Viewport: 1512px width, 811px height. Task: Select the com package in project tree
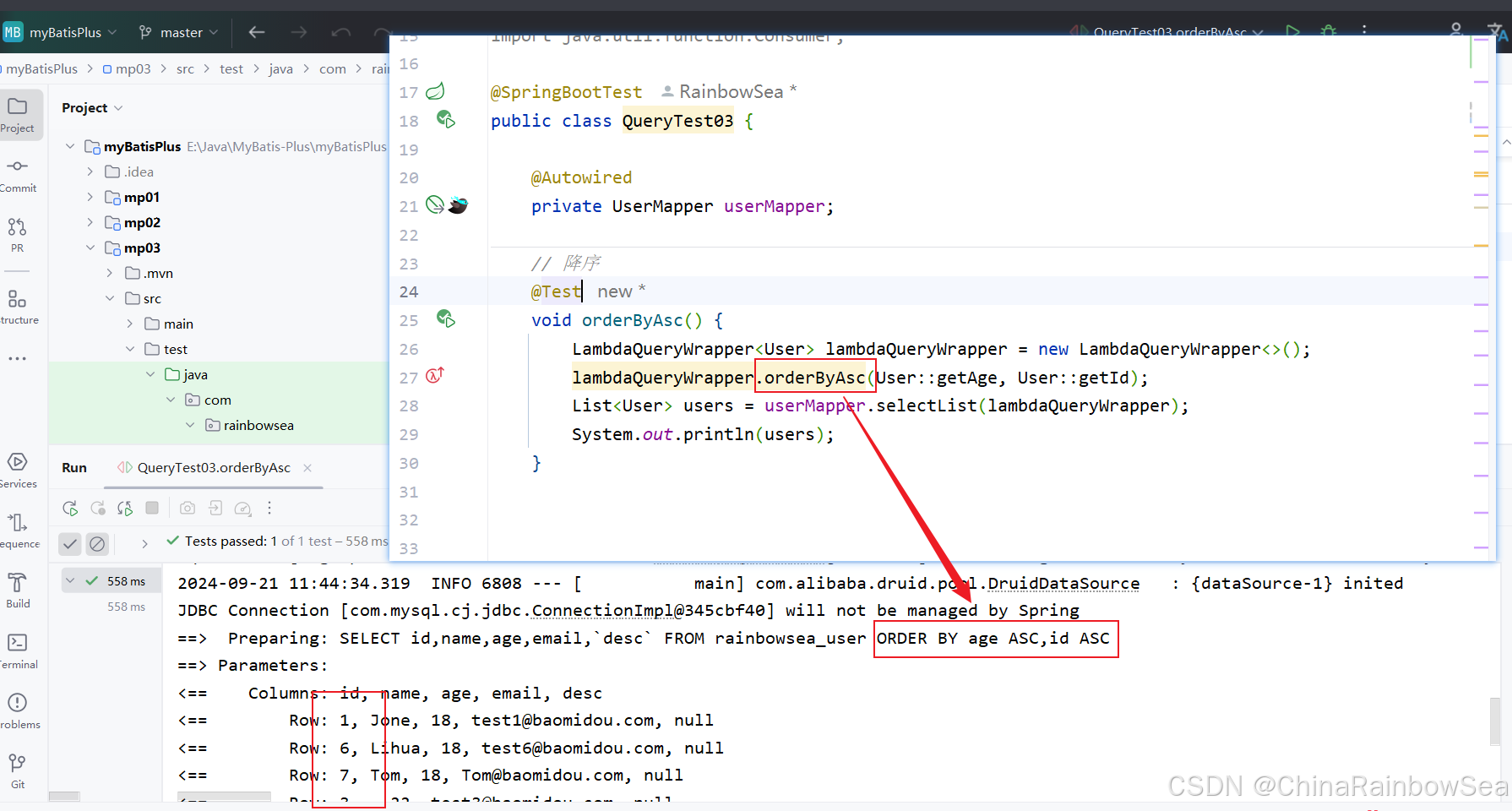pos(217,400)
